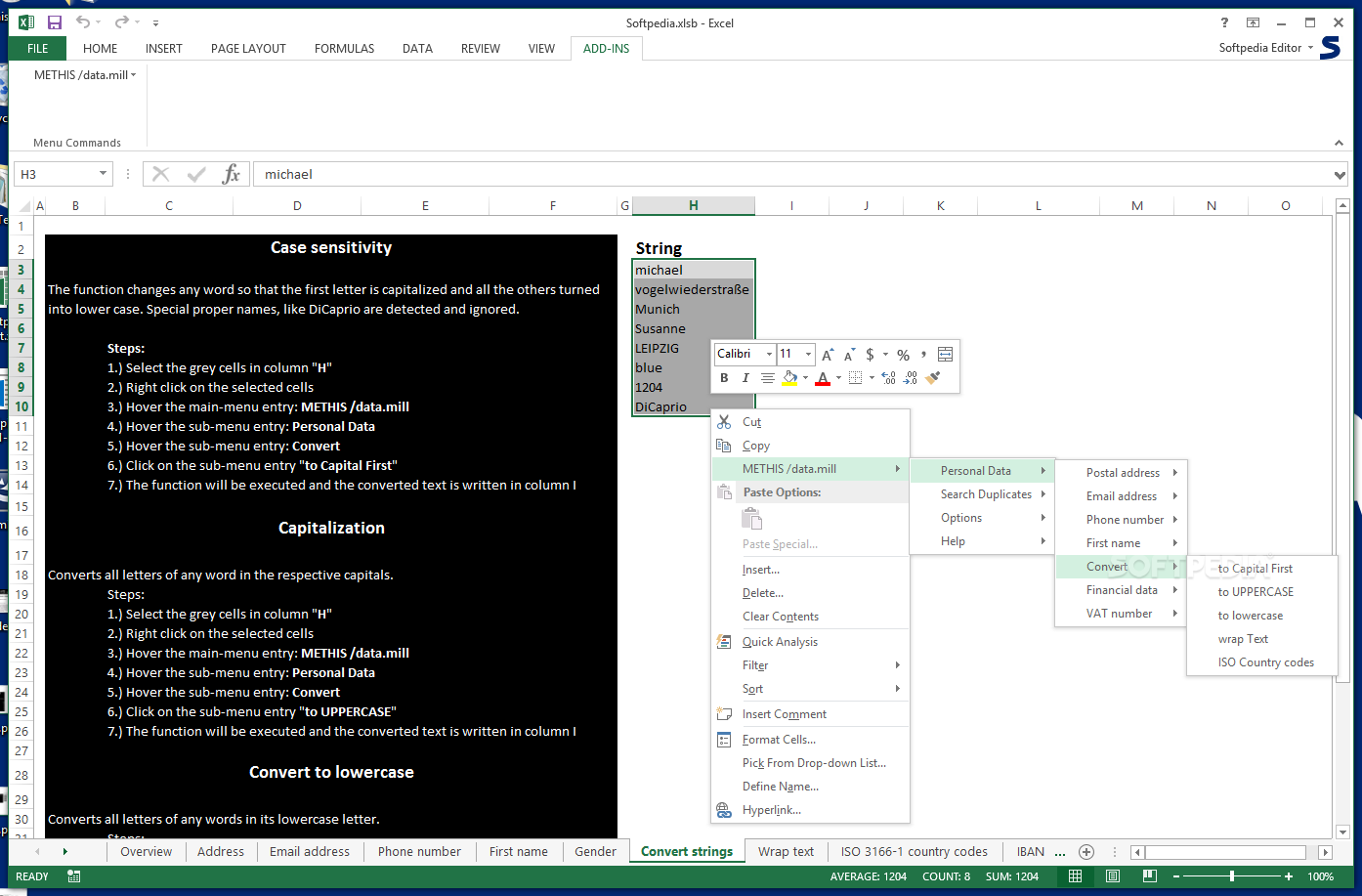
Task: Click Merge & Center icon in mini toolbar
Action: pos(945,355)
